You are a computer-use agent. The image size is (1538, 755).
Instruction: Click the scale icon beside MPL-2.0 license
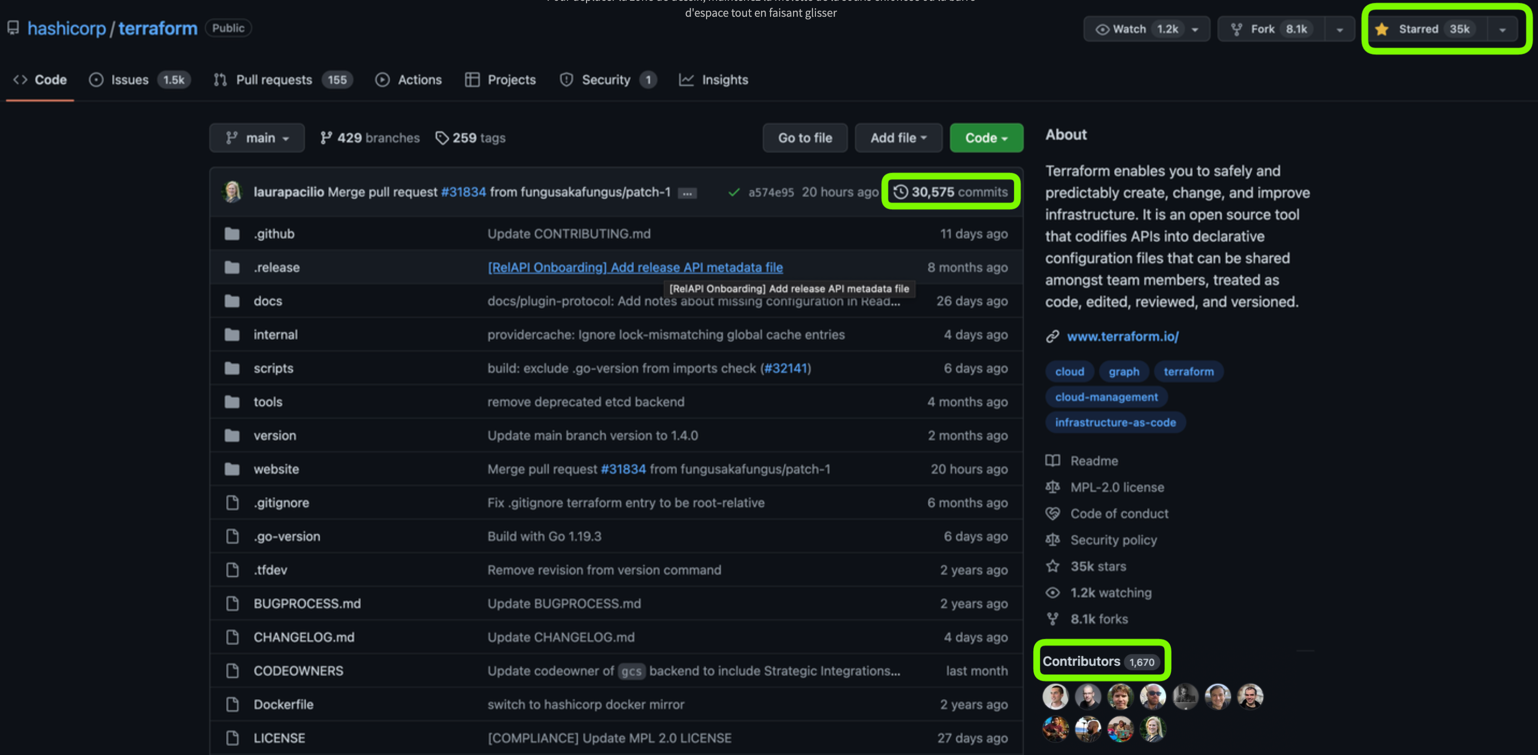(x=1052, y=487)
